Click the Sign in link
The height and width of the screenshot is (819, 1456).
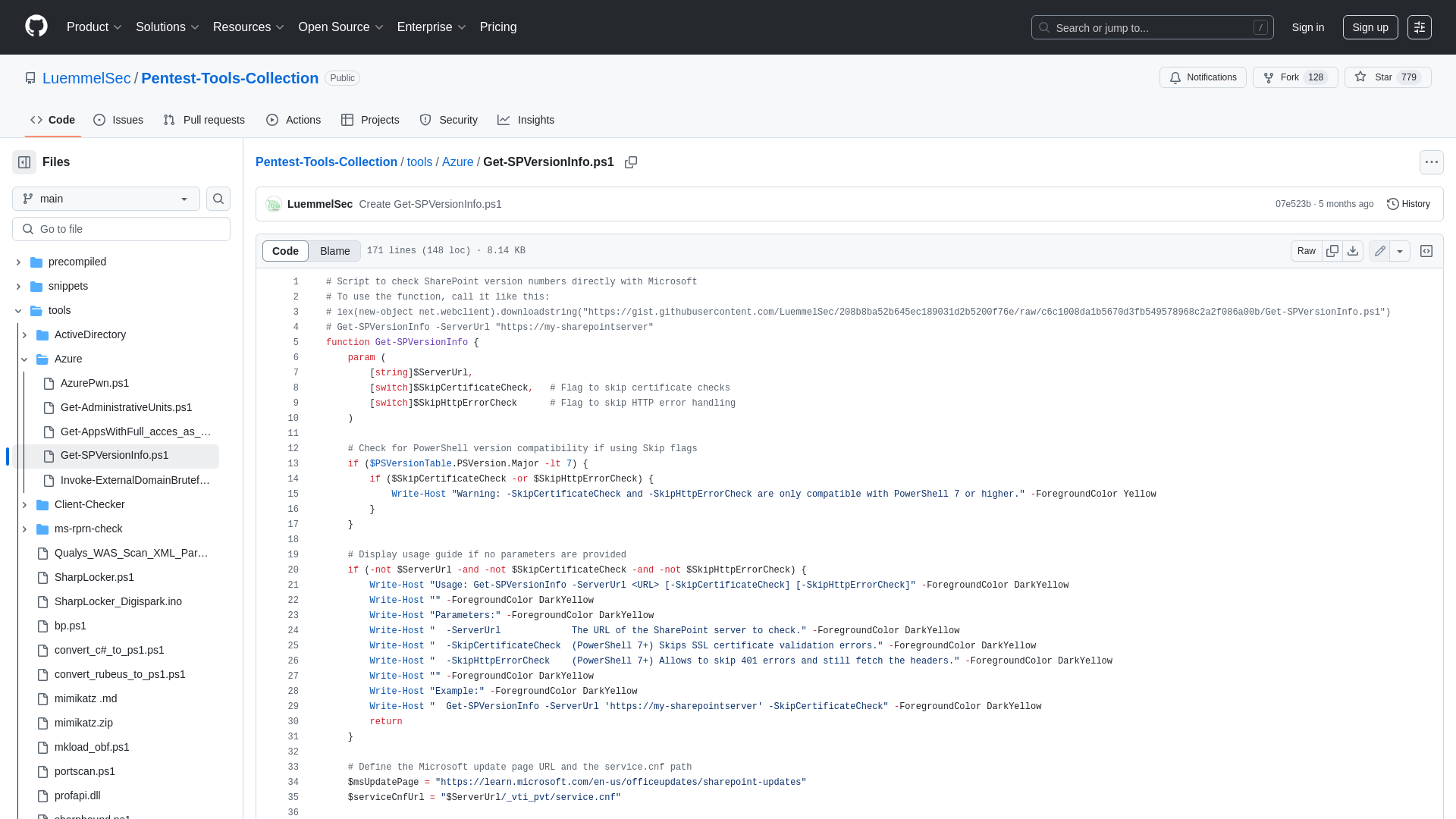click(1308, 27)
